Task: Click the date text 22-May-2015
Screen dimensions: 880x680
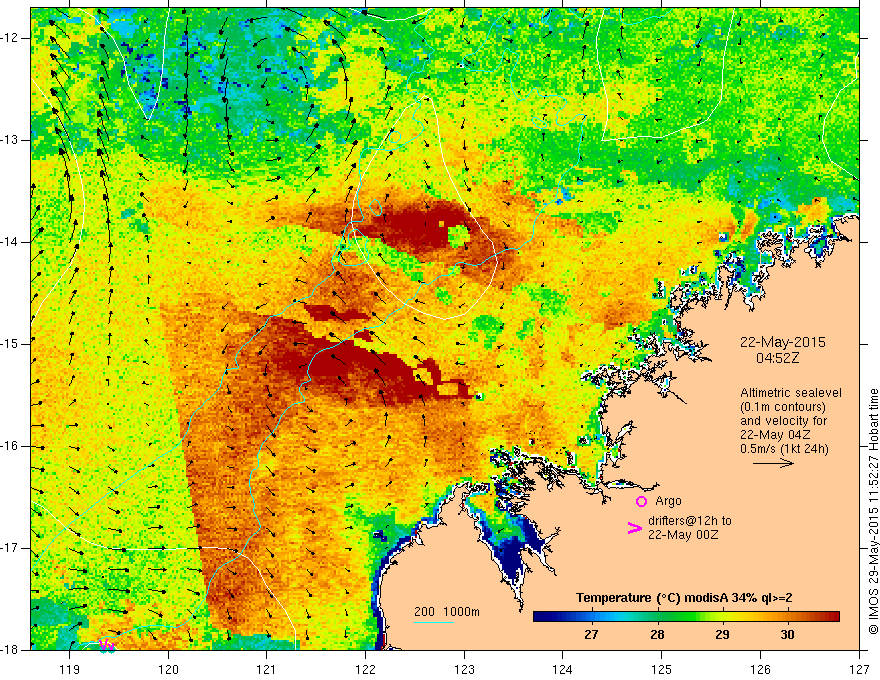Action: 782,342
